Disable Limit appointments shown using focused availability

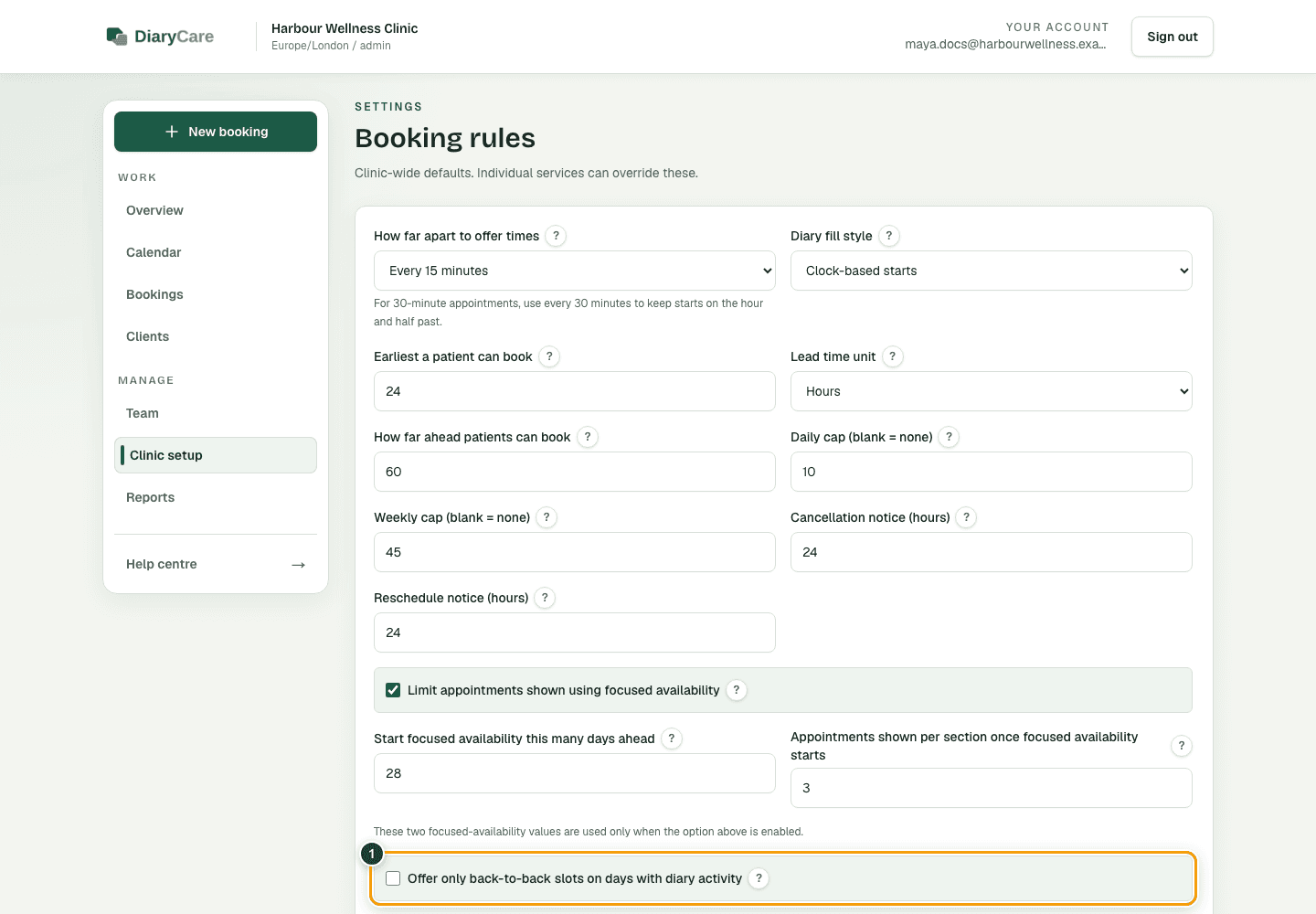click(393, 690)
